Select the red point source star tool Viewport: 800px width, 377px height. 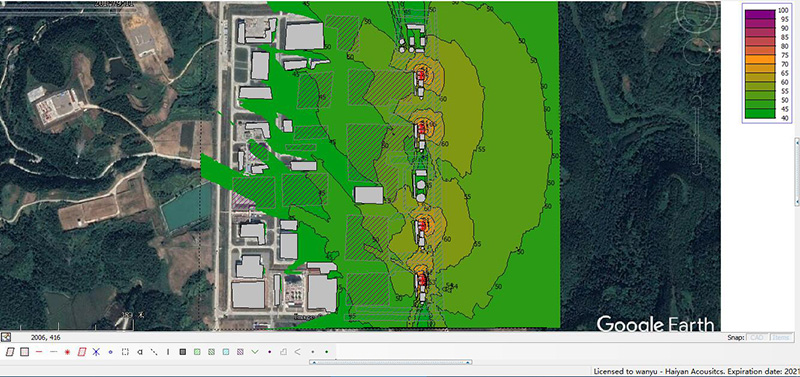coord(67,351)
